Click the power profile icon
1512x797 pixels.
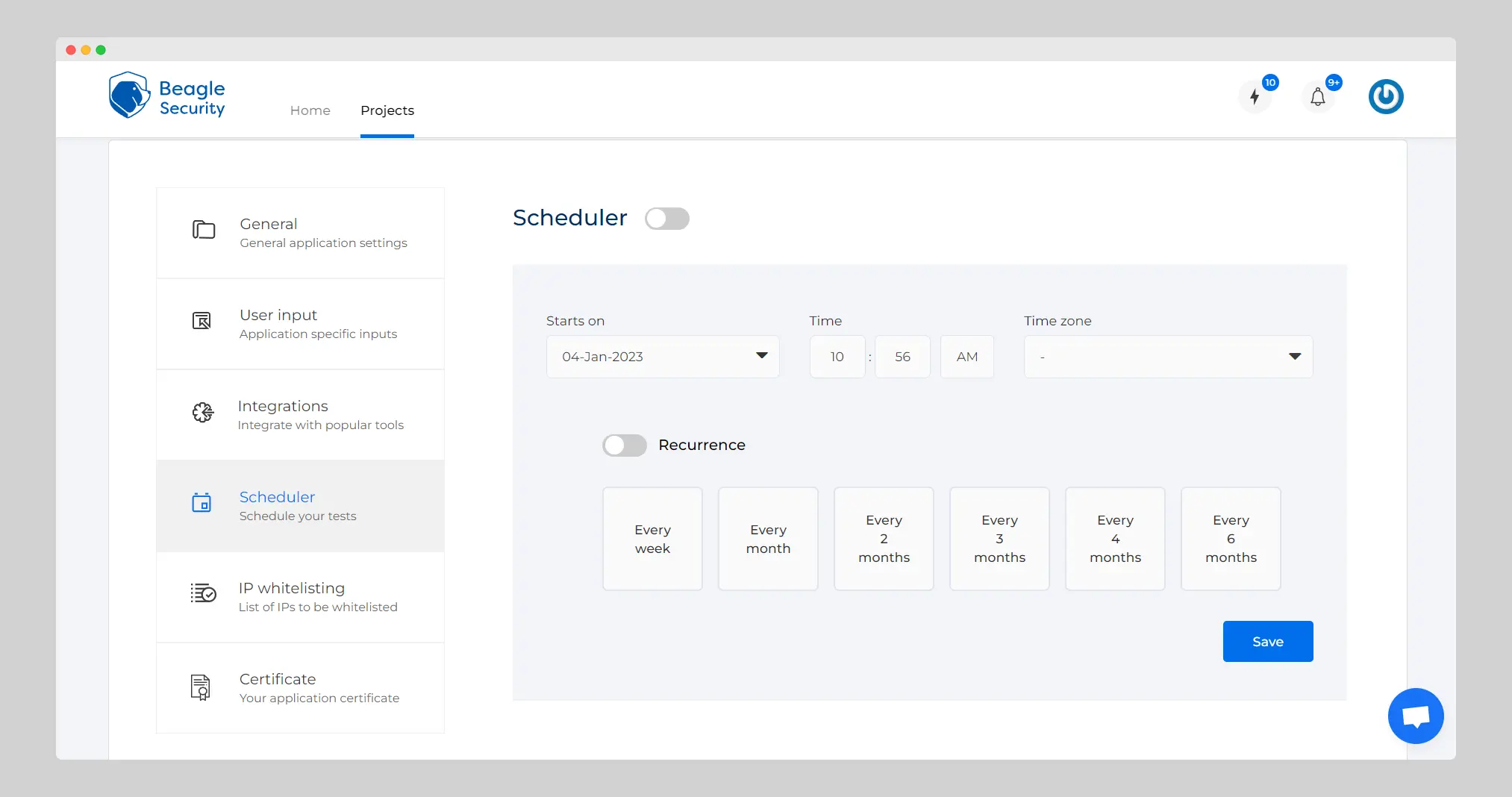tap(1386, 96)
